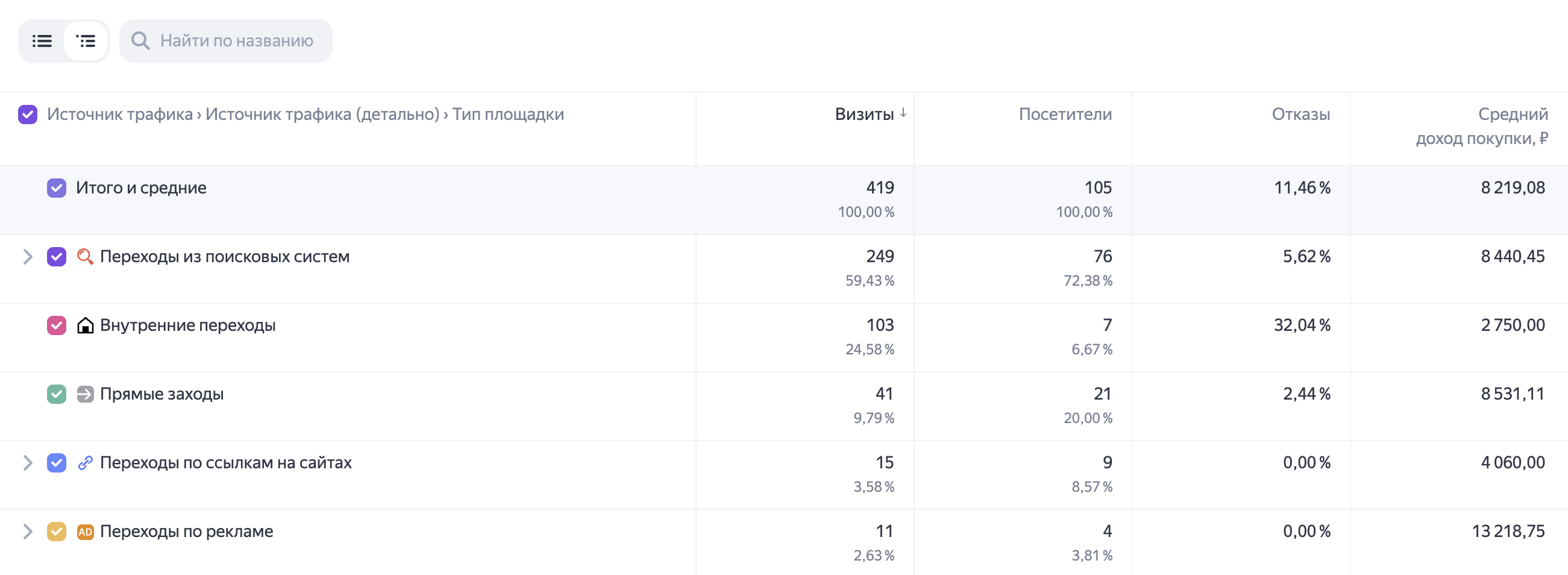Click the Найти по названию search field

tap(226, 41)
